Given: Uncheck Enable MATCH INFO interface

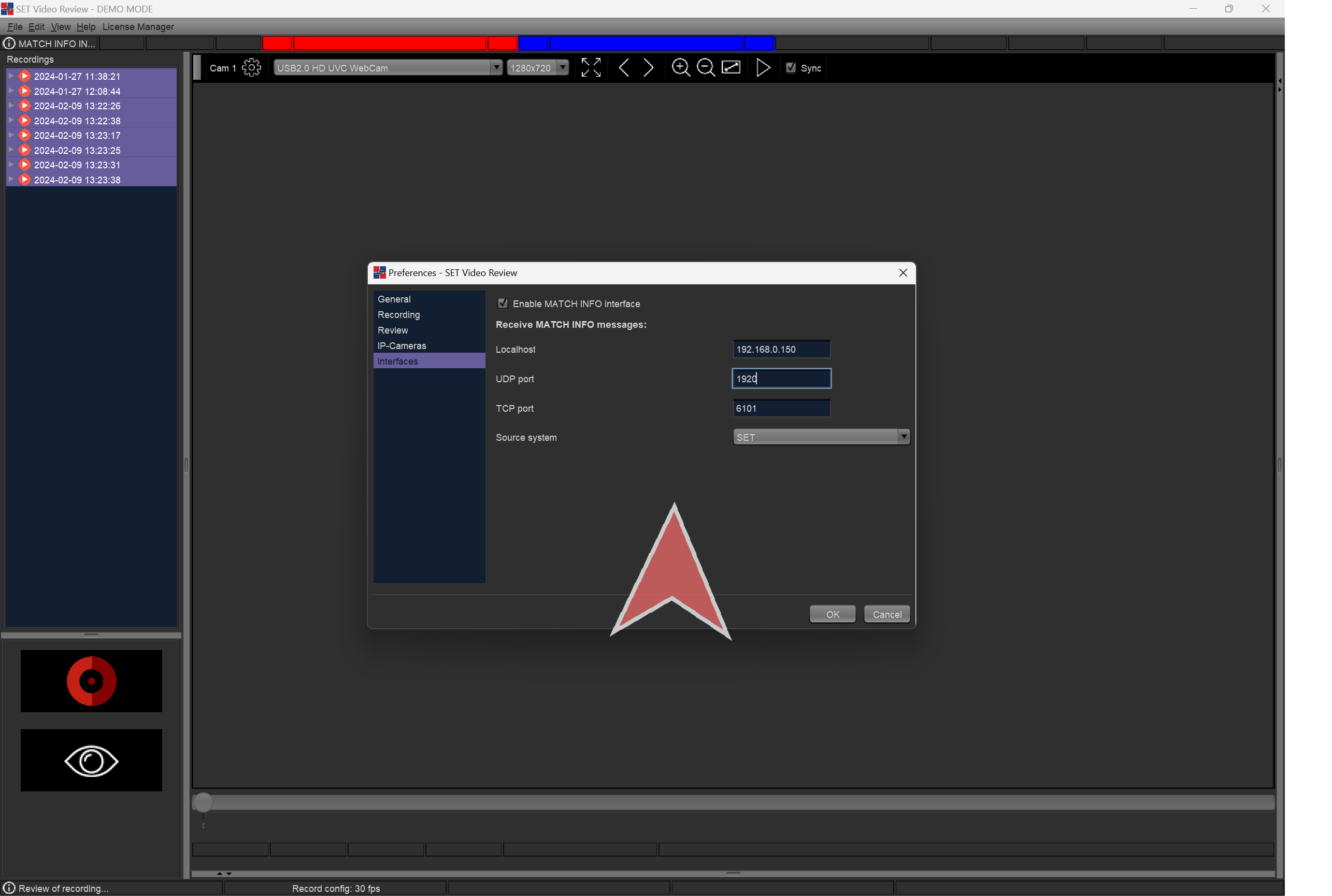Looking at the screenshot, I should (503, 304).
